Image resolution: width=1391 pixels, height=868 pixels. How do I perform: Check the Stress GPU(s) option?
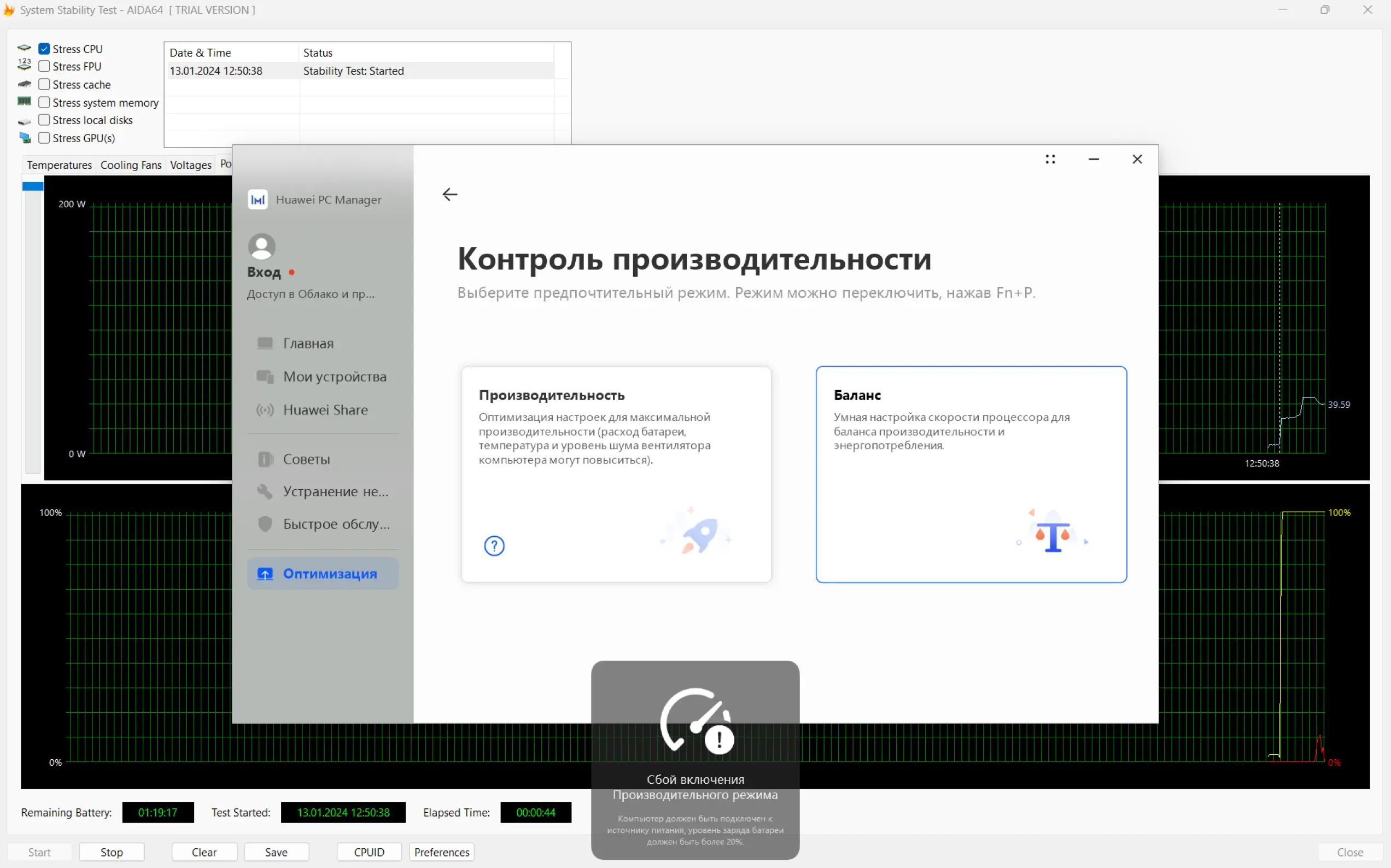click(x=44, y=138)
